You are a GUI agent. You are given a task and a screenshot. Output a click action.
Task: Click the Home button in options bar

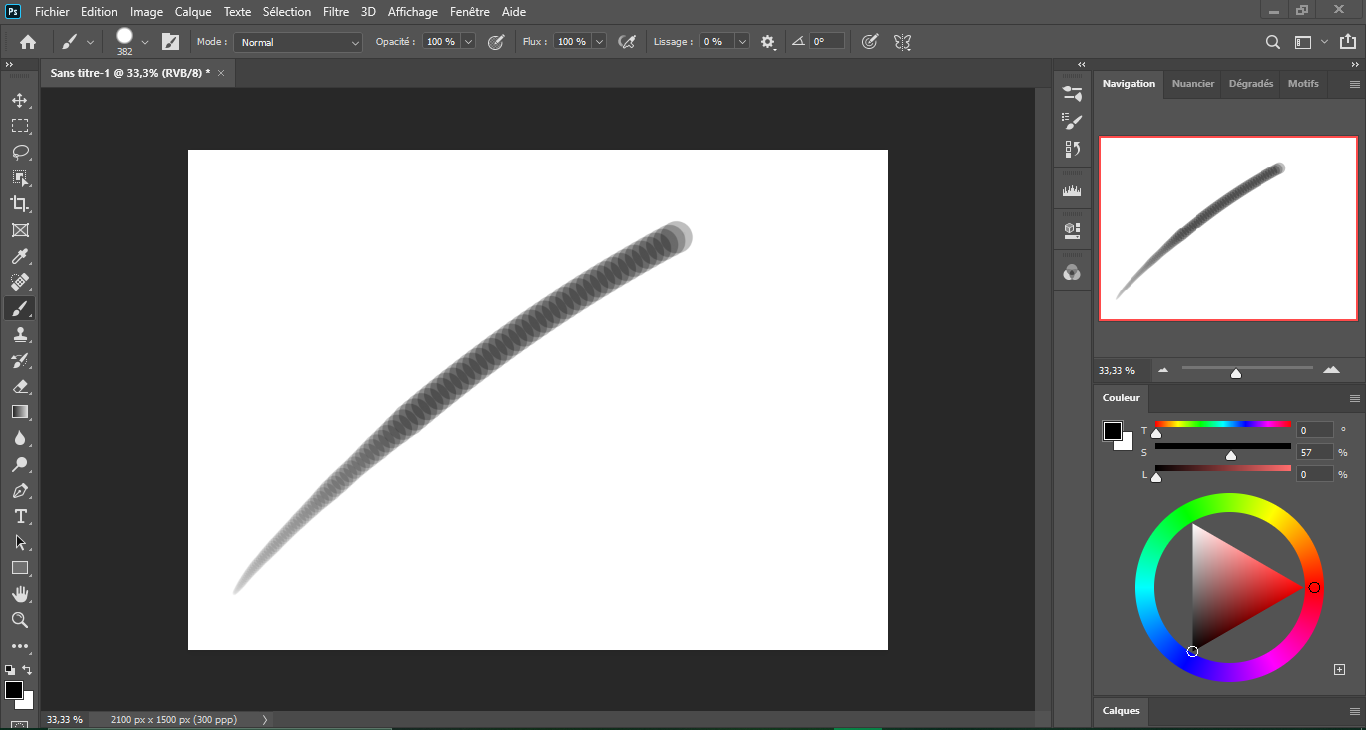[x=28, y=42]
